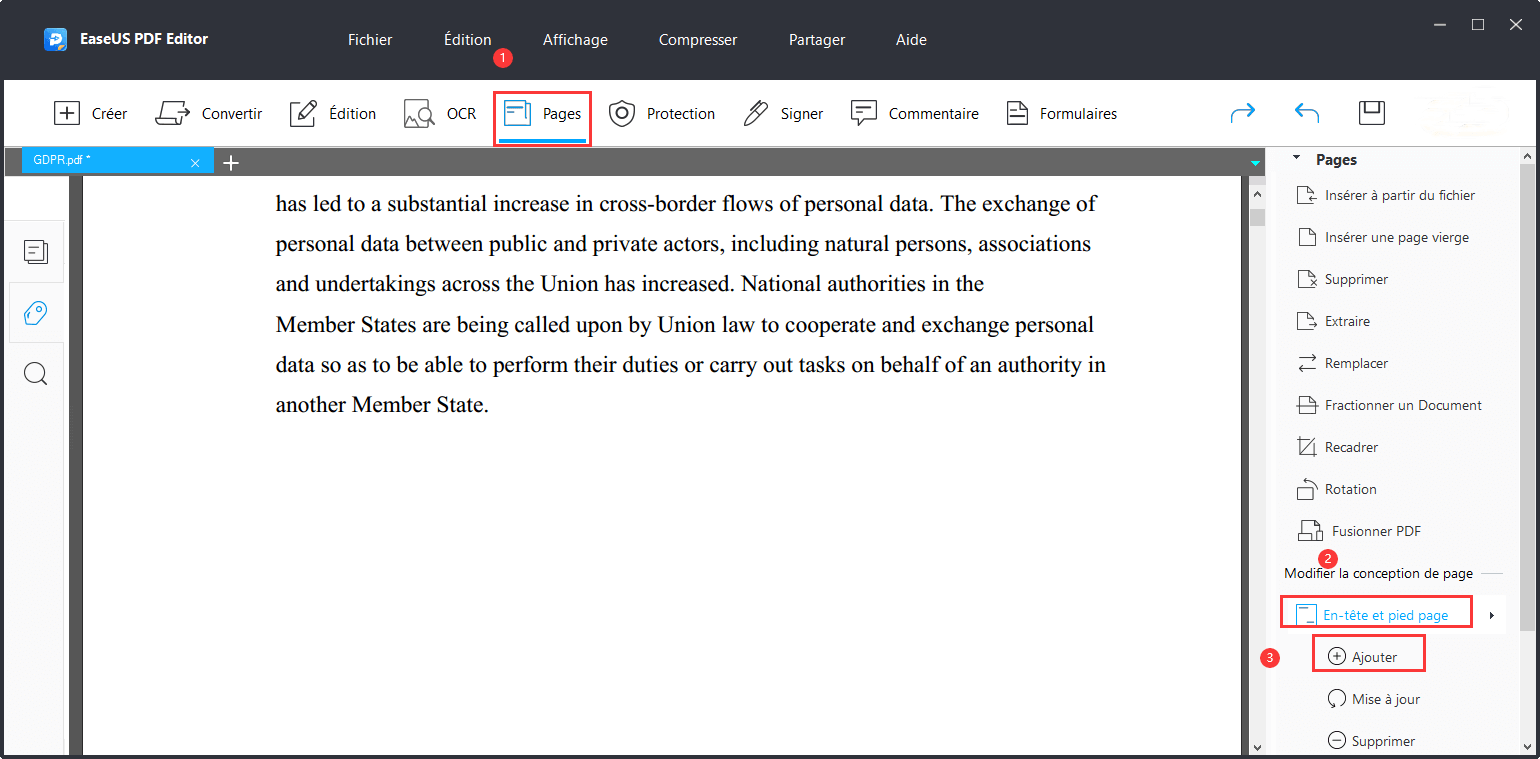Click the Créer toolbar button

[x=90, y=113]
